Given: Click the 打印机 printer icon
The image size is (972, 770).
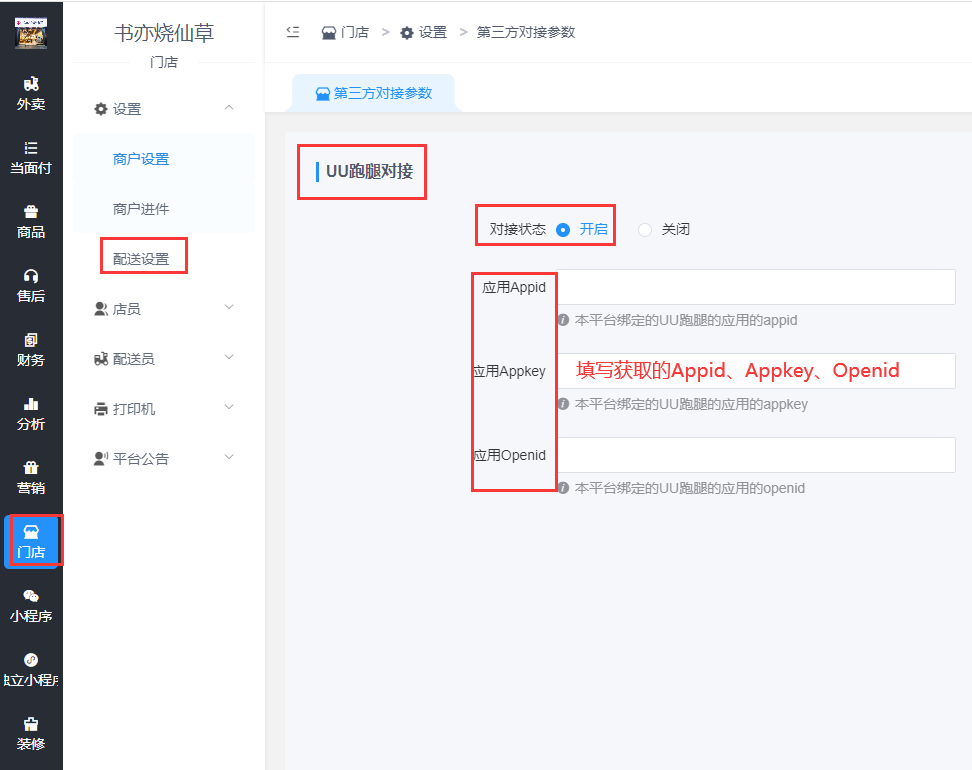Looking at the screenshot, I should [100, 409].
